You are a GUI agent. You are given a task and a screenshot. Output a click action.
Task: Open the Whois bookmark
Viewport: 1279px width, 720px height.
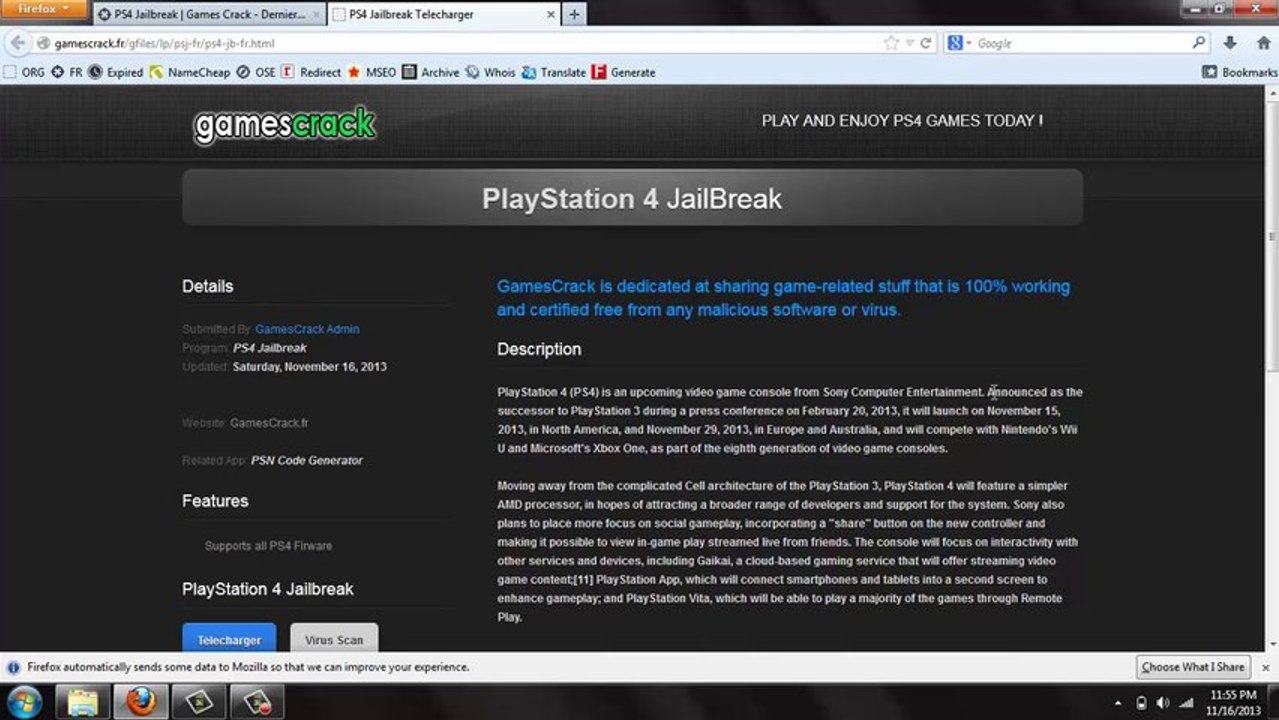[x=491, y=72]
